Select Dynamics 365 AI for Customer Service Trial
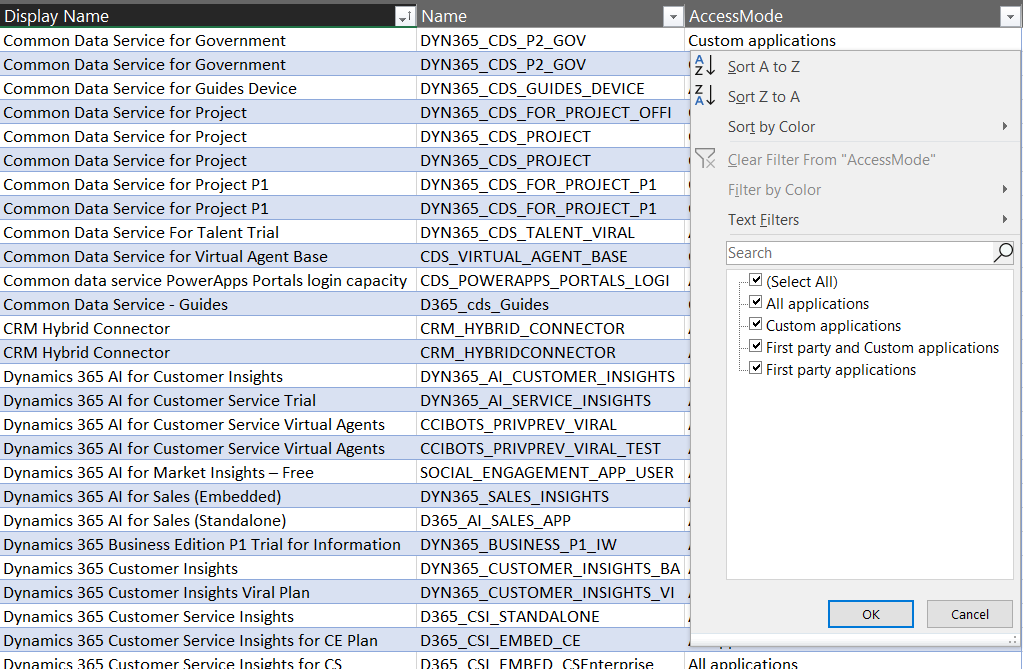Screen dimensions: 1023x669 pos(208,400)
